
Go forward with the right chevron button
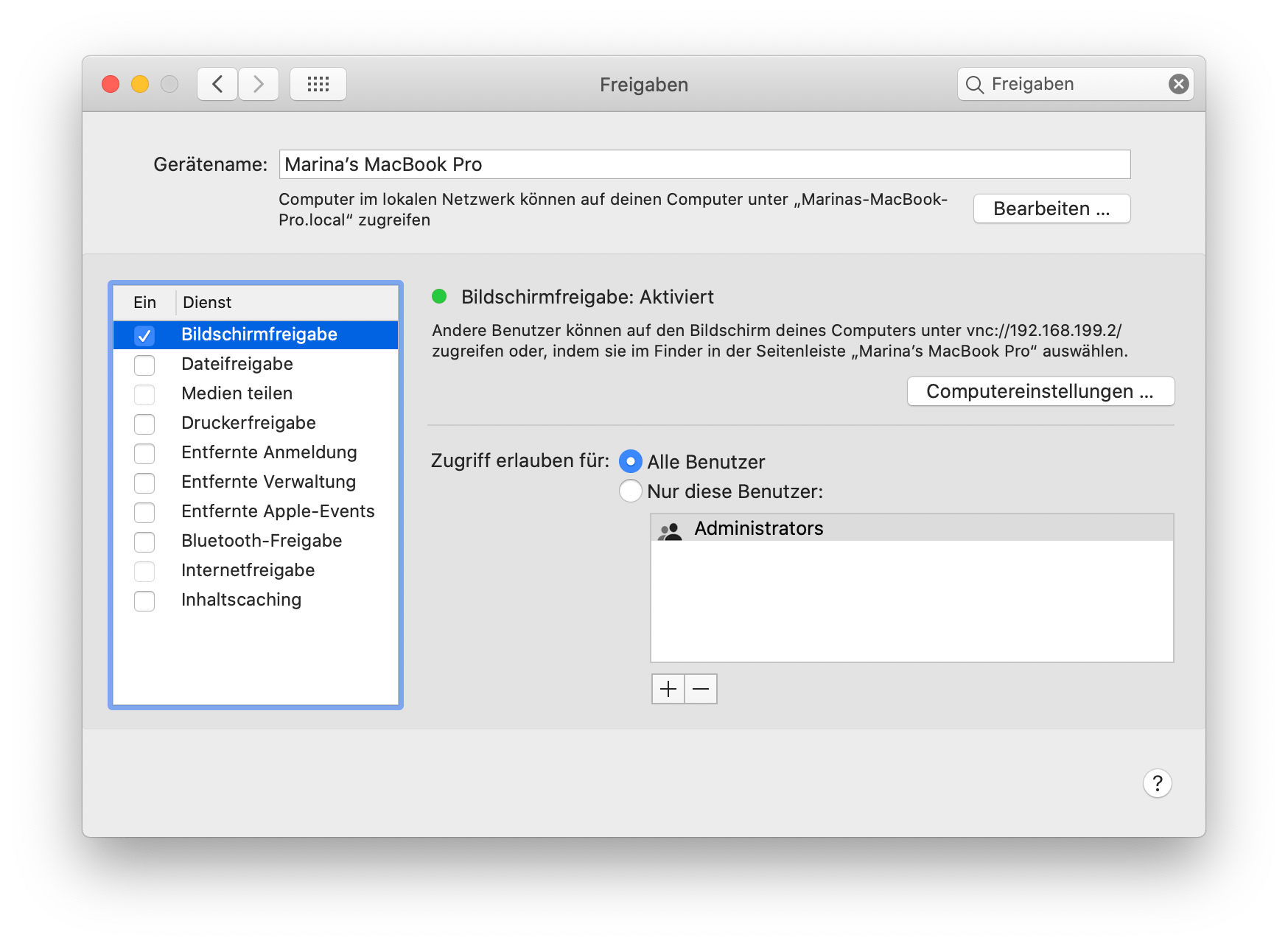click(259, 84)
